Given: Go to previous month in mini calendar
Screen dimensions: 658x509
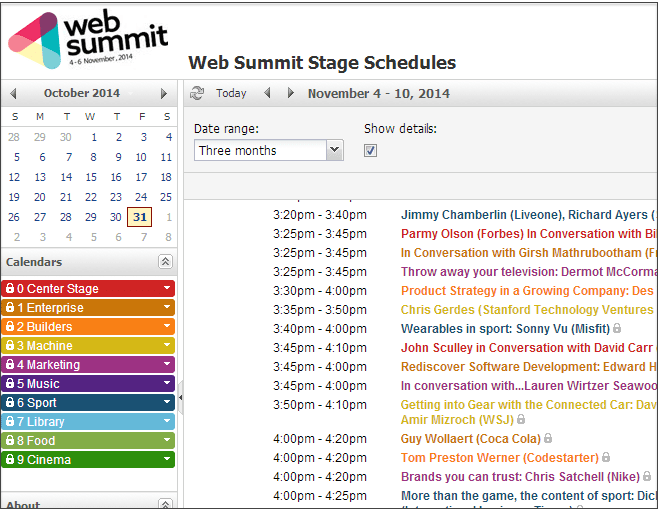Looking at the screenshot, I should (13, 93).
